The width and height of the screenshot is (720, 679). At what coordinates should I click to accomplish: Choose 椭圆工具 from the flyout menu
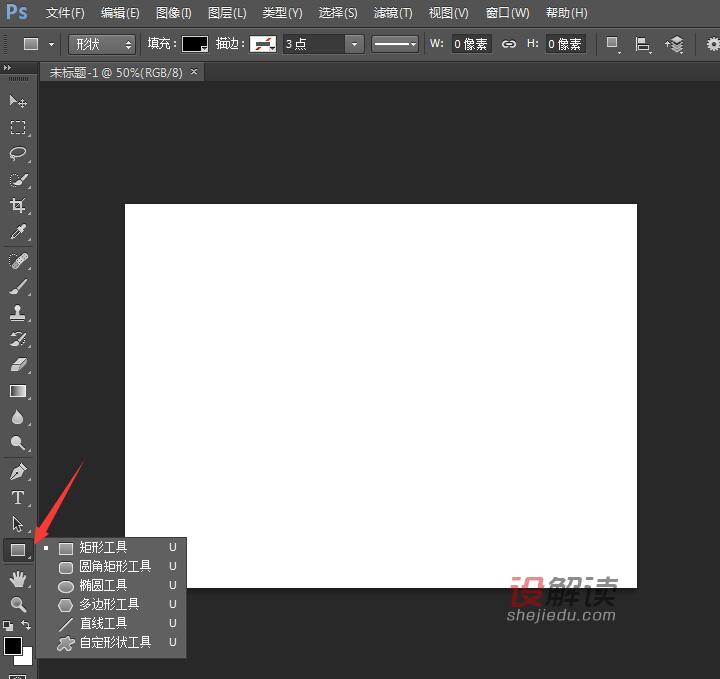[x=103, y=585]
